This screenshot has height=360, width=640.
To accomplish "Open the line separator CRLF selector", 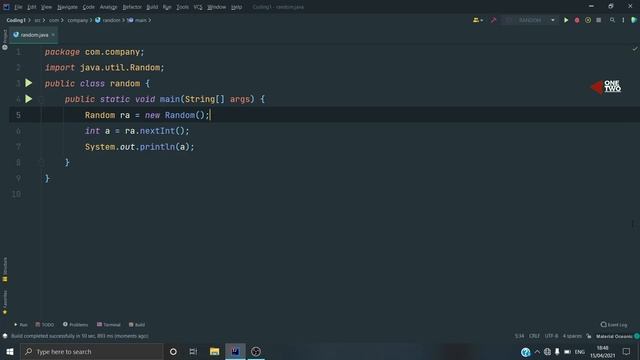I will [x=534, y=336].
